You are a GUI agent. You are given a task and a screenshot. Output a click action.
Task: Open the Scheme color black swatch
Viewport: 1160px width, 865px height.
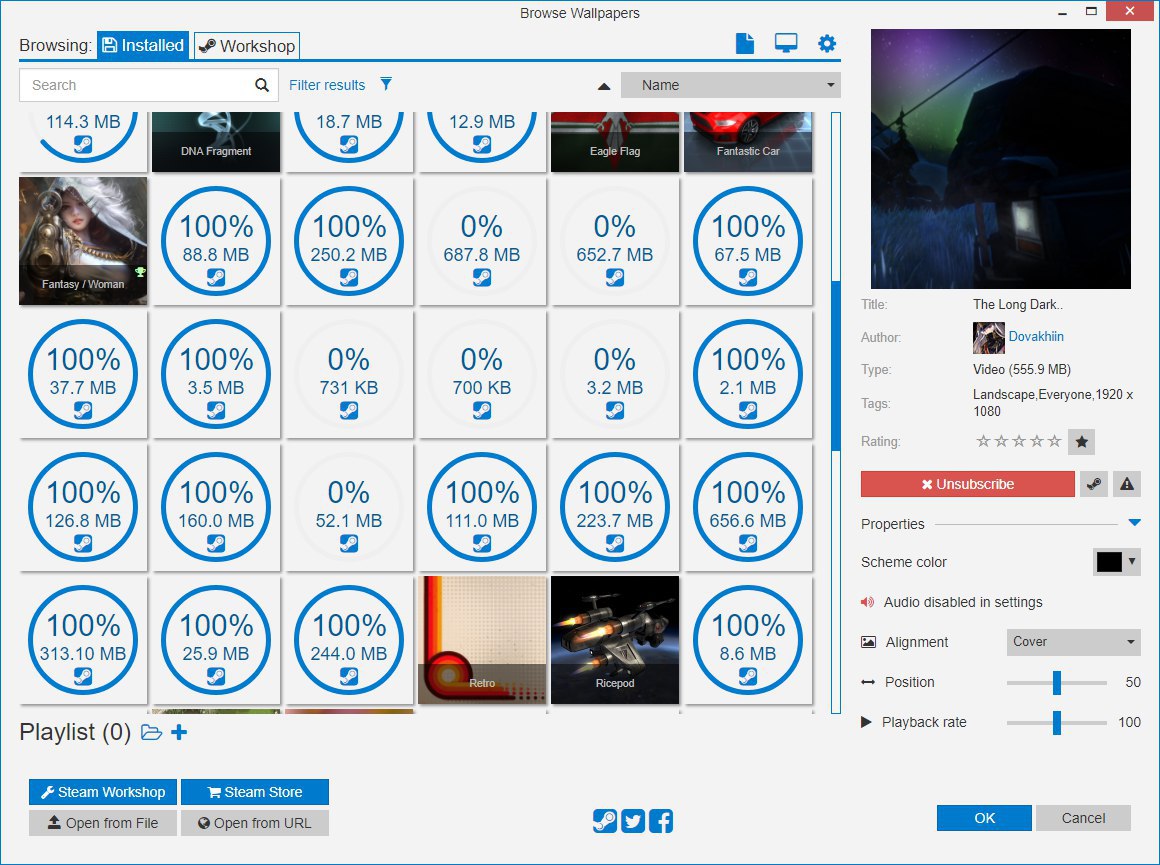coord(1116,562)
